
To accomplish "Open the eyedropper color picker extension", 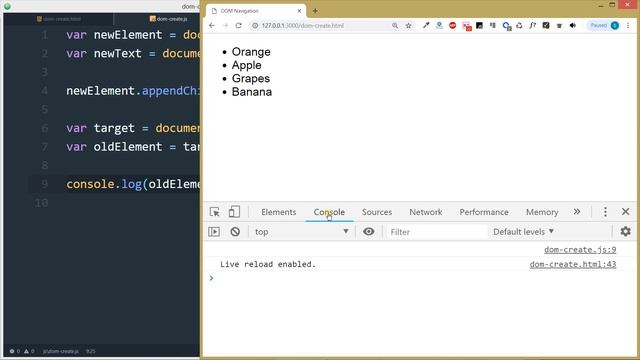I will tap(426, 25).
